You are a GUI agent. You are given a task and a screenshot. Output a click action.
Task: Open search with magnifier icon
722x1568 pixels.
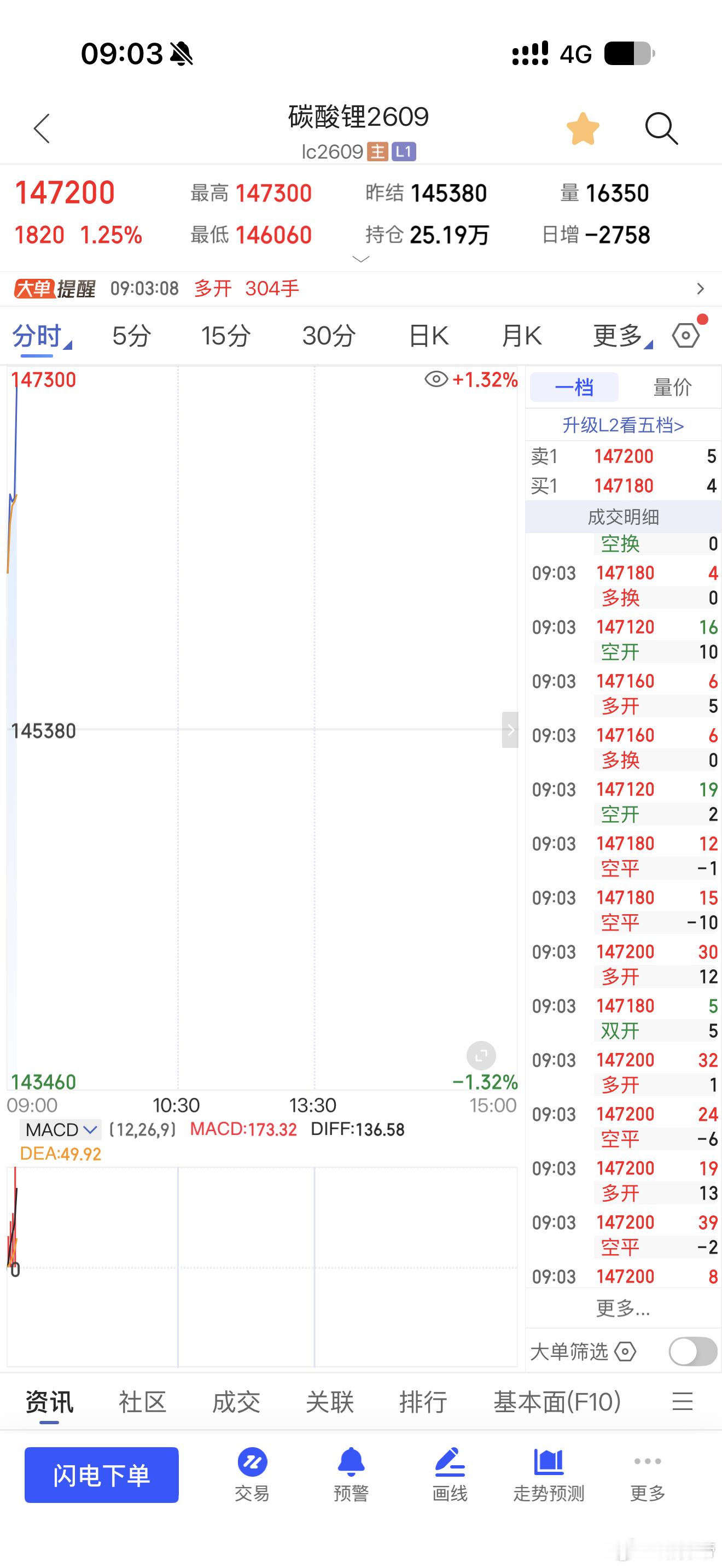pyautogui.click(x=661, y=129)
